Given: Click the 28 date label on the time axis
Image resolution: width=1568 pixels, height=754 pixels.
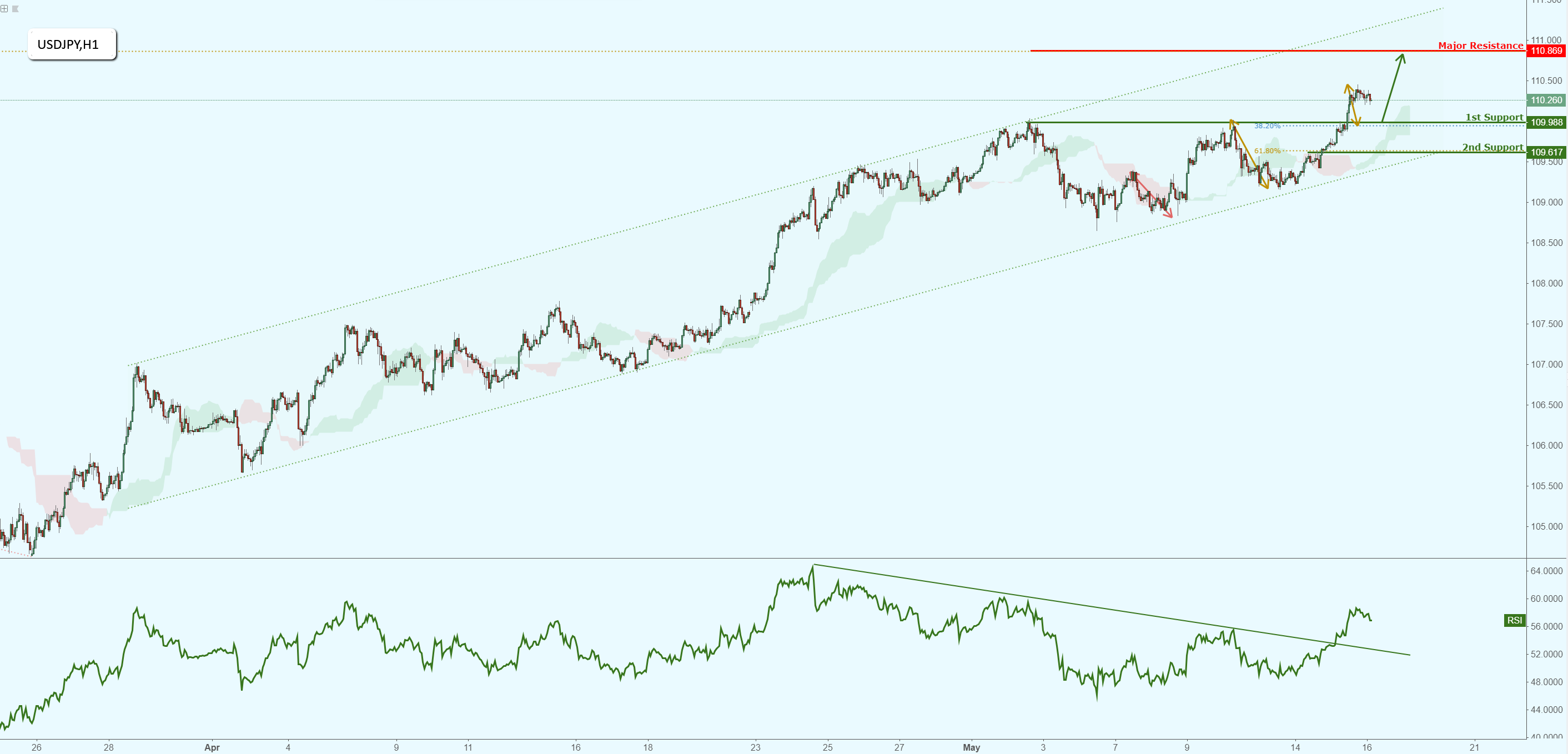Looking at the screenshot, I should 108,747.
